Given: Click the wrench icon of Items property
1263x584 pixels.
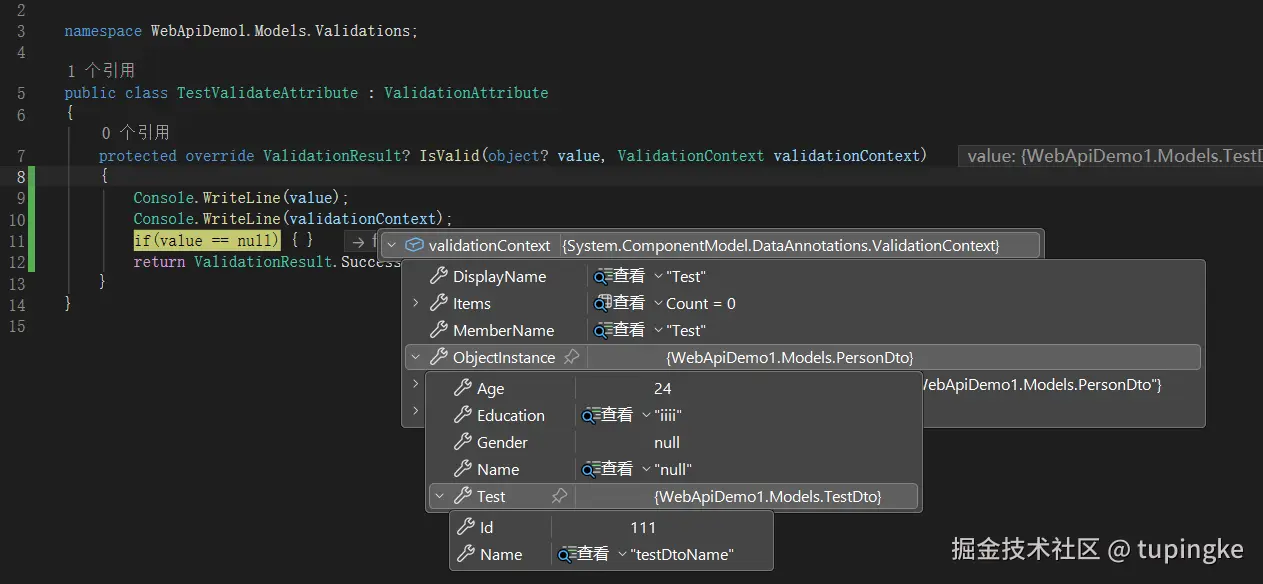Looking at the screenshot, I should [x=438, y=303].
